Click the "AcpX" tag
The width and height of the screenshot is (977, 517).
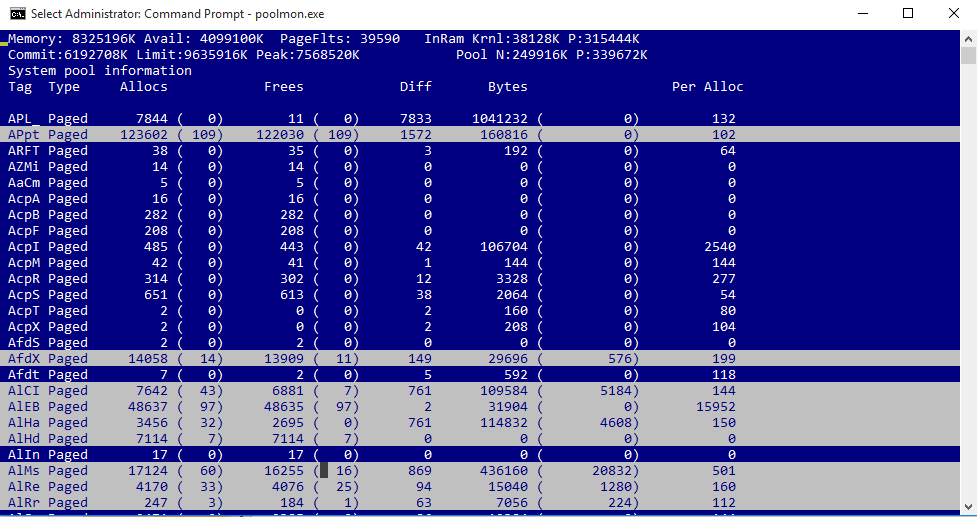[x=24, y=326]
